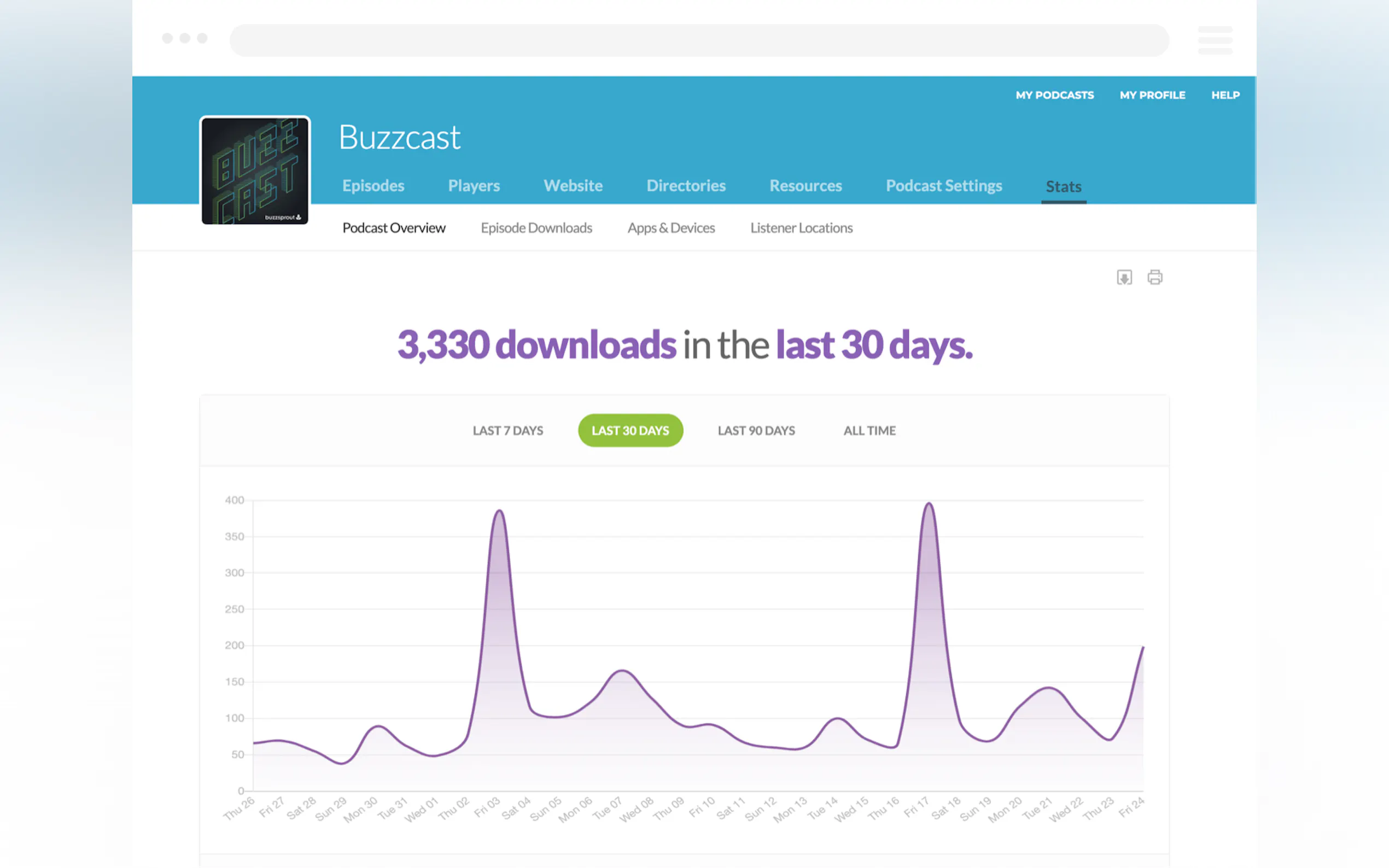The width and height of the screenshot is (1389, 868).
Task: Open Listener Locations sub-tab
Action: pos(801,228)
